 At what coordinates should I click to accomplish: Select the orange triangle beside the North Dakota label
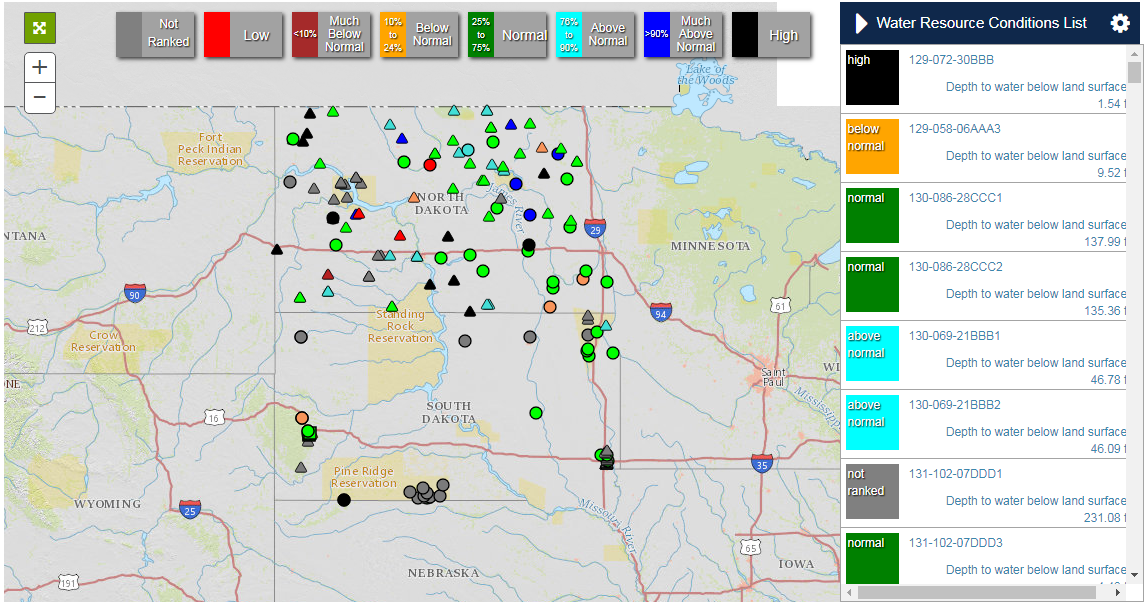(414, 197)
